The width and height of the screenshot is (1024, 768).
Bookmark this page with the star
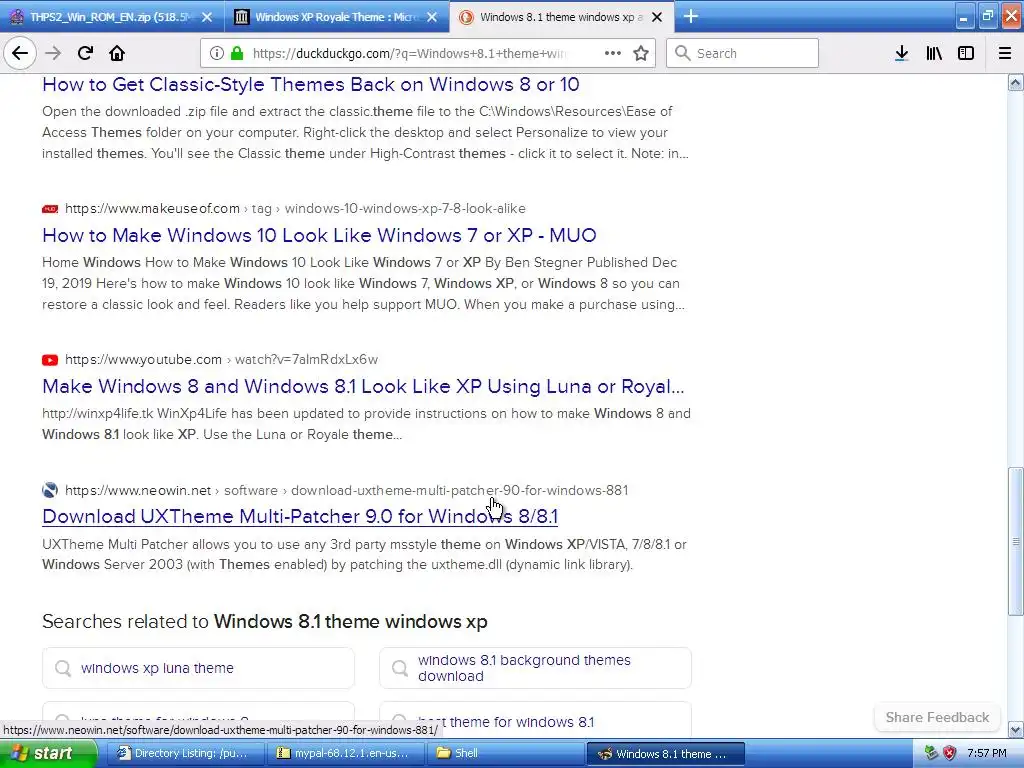pos(641,53)
